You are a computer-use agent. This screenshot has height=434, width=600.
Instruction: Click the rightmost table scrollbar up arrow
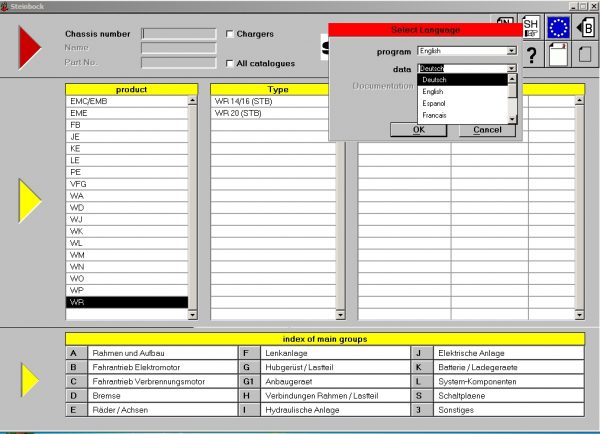579,100
